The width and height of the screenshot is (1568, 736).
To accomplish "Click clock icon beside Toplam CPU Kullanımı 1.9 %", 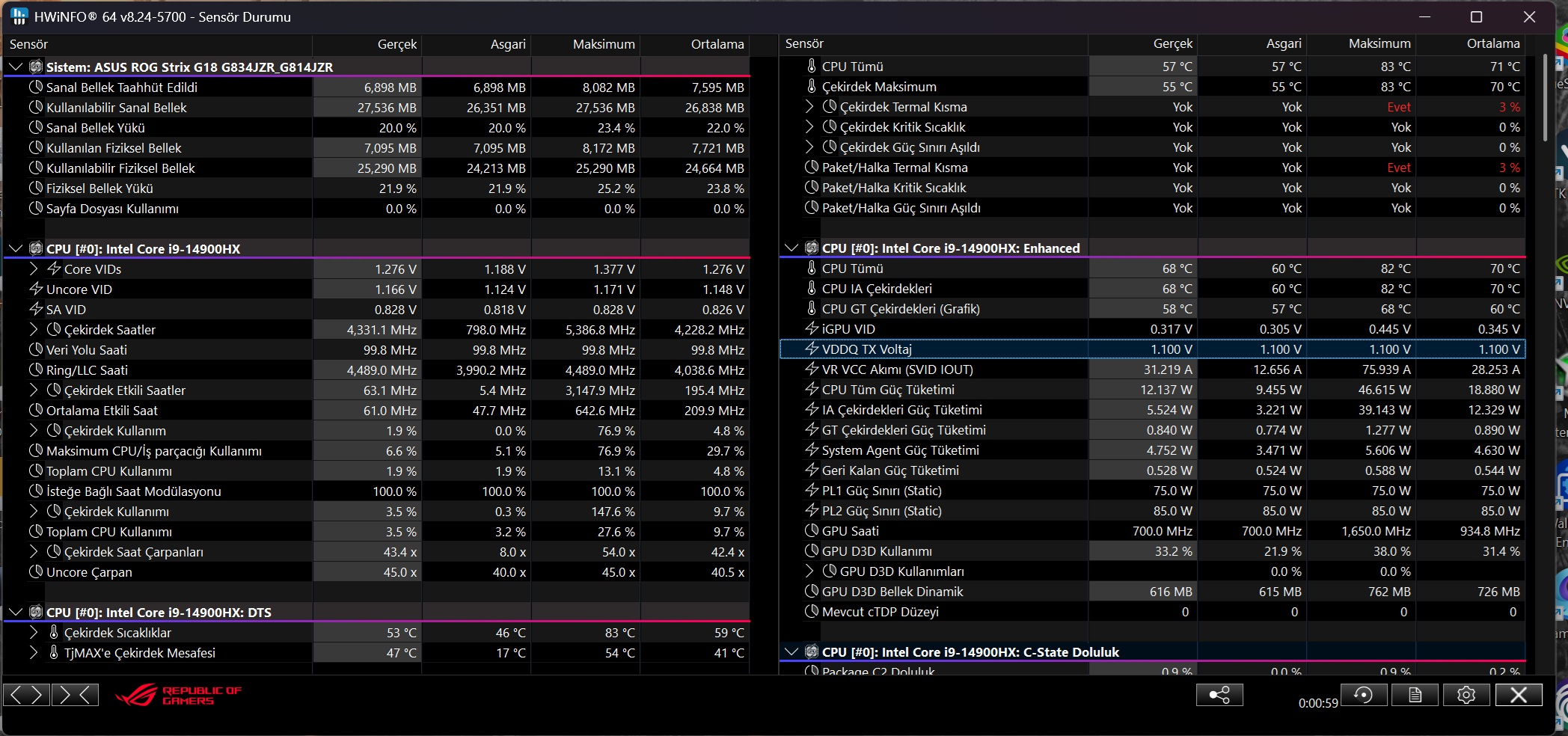I will (x=36, y=470).
